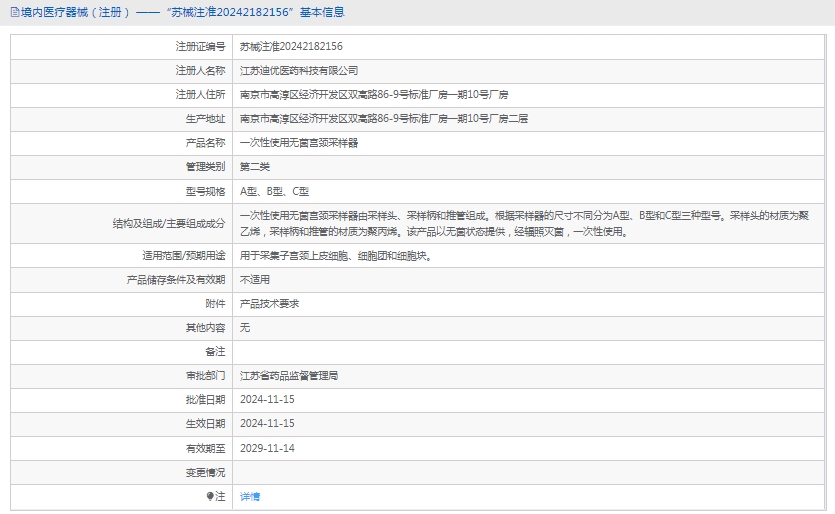Click the empty 变更情况 value cell
Viewport: 835px width, 514px height.
pos(528,472)
